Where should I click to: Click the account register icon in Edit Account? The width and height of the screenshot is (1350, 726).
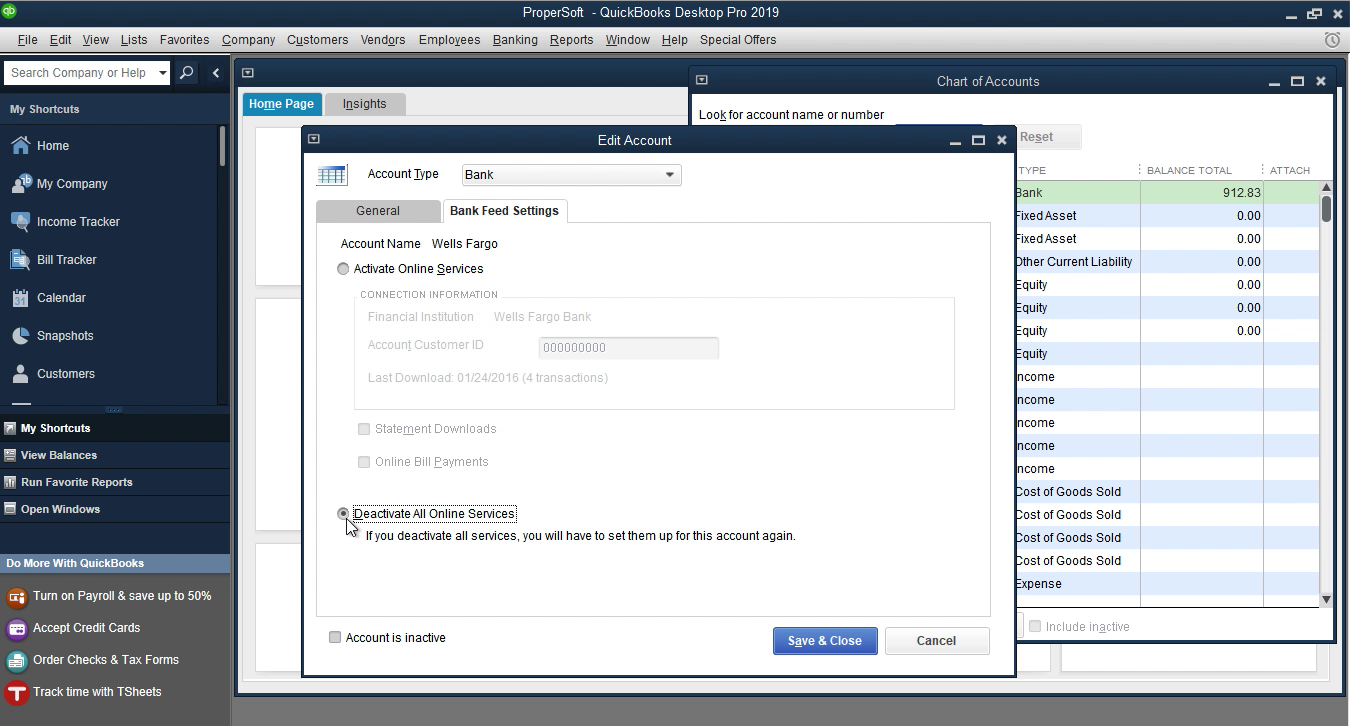(332, 175)
